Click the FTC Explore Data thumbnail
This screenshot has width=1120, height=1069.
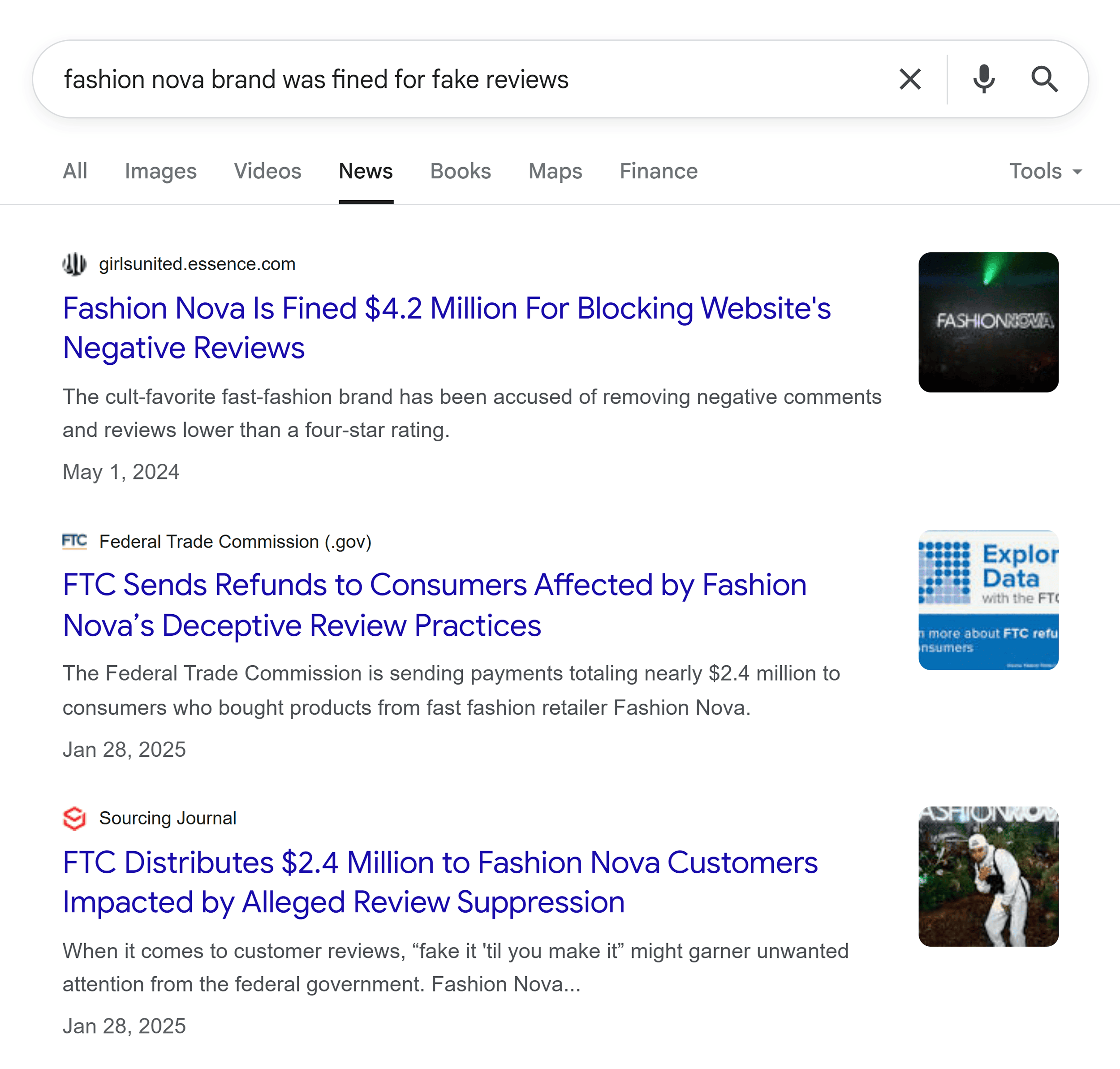[988, 600]
